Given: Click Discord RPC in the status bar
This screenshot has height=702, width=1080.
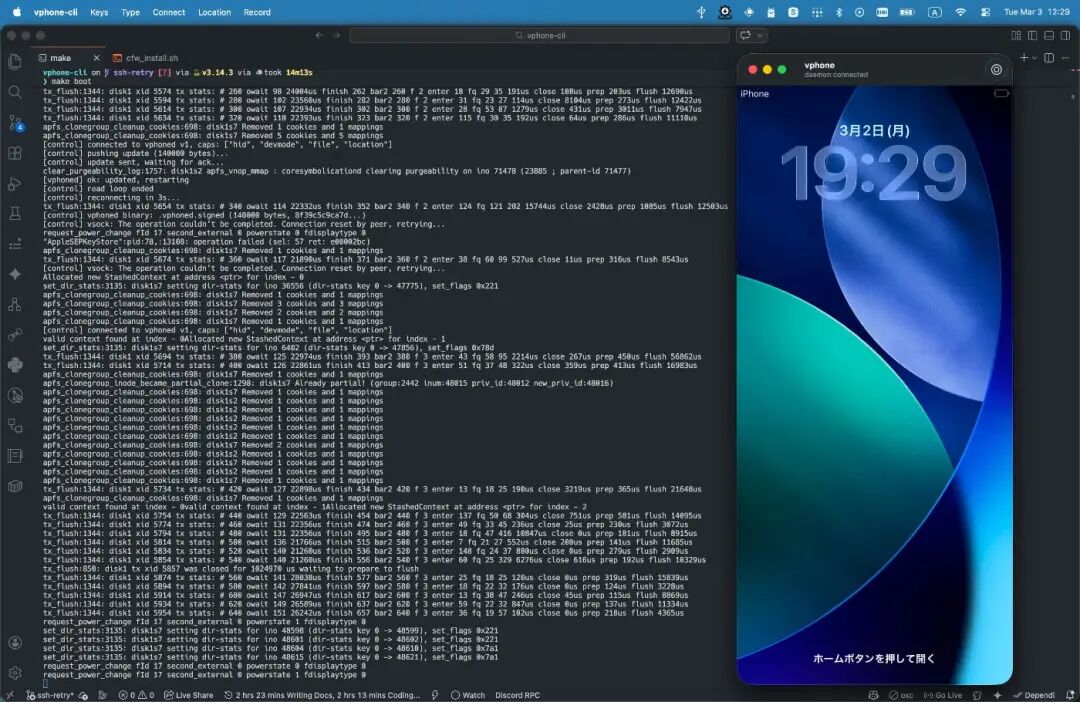Looking at the screenshot, I should (x=517, y=695).
